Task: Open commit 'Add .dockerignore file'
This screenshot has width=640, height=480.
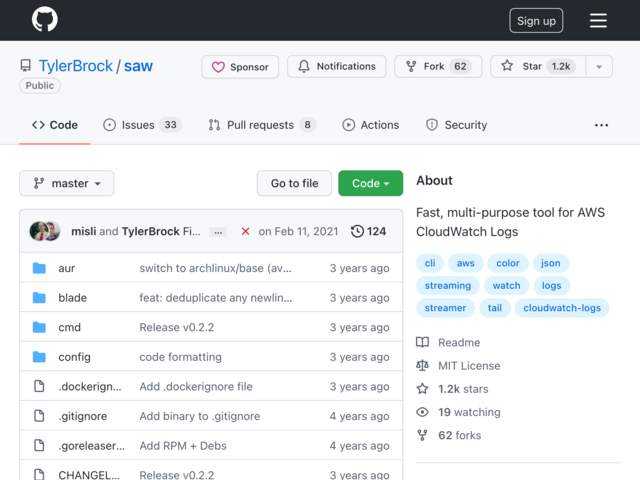Action: point(196,387)
